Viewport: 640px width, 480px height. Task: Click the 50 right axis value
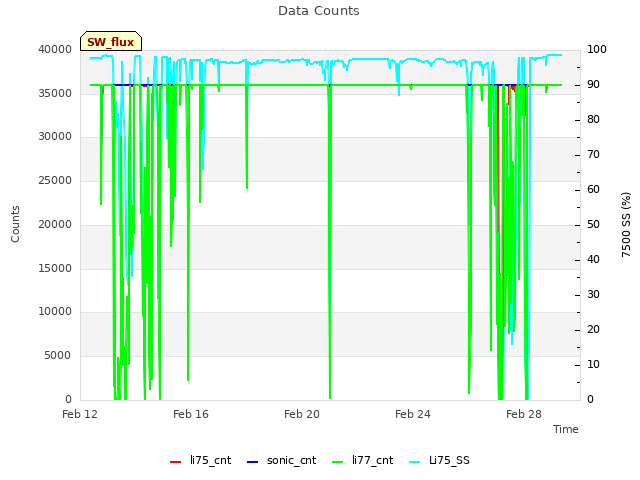[x=593, y=224]
